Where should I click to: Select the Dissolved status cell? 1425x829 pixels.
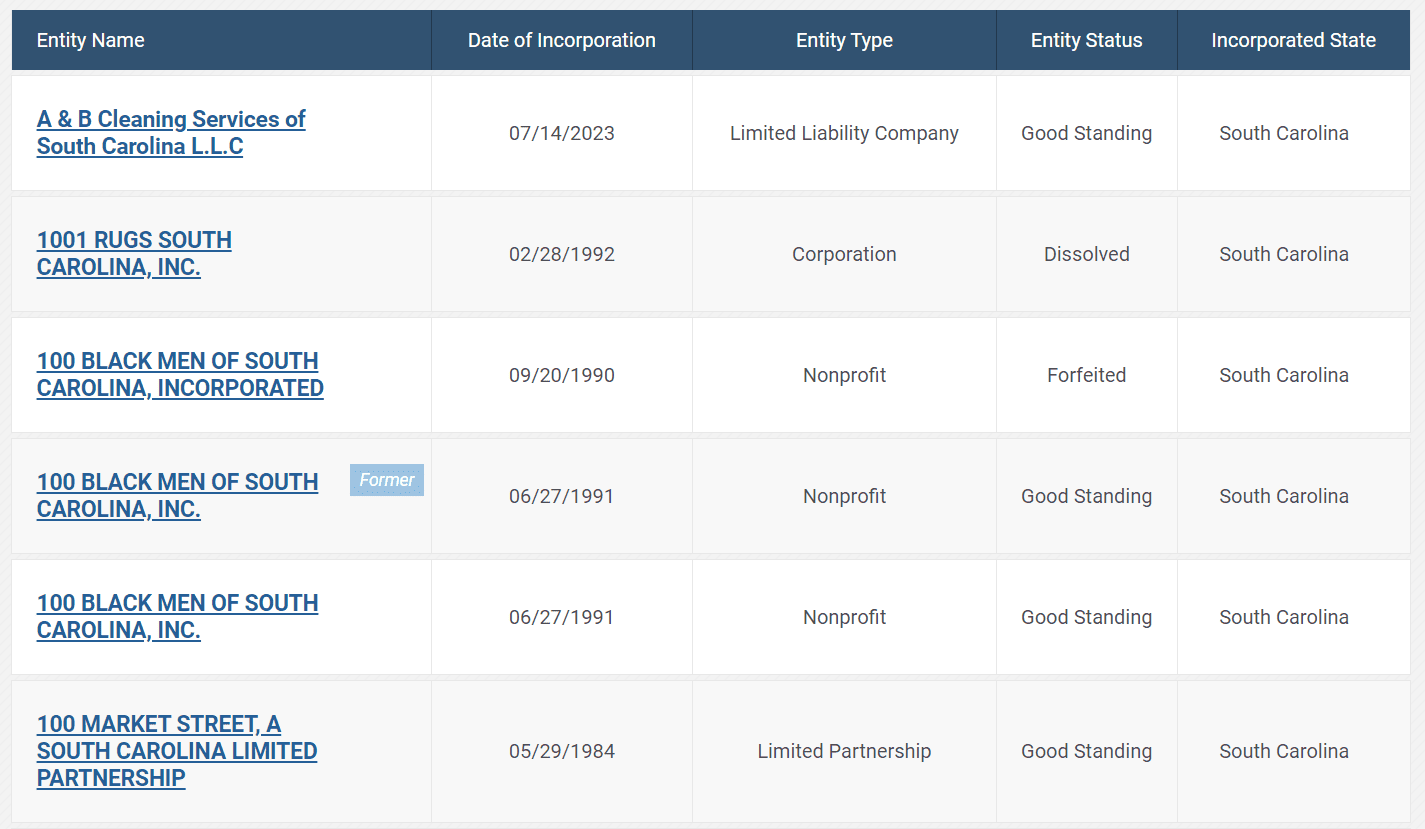coord(1086,254)
